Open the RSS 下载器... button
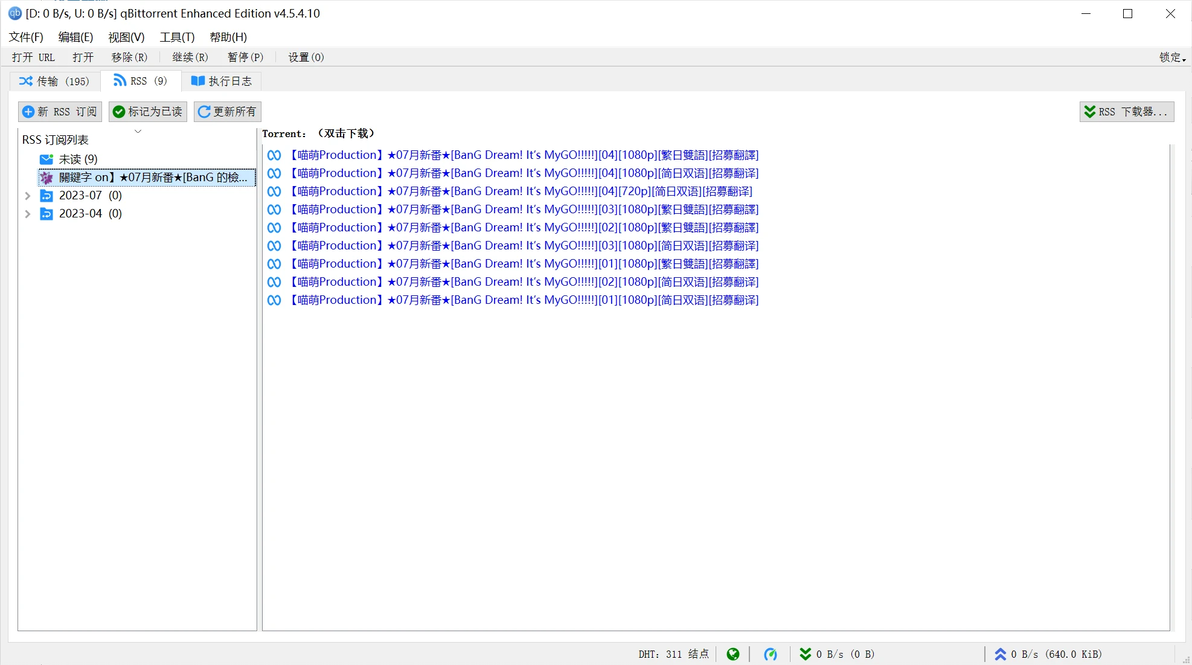The width and height of the screenshot is (1192, 665). pyautogui.click(x=1127, y=112)
